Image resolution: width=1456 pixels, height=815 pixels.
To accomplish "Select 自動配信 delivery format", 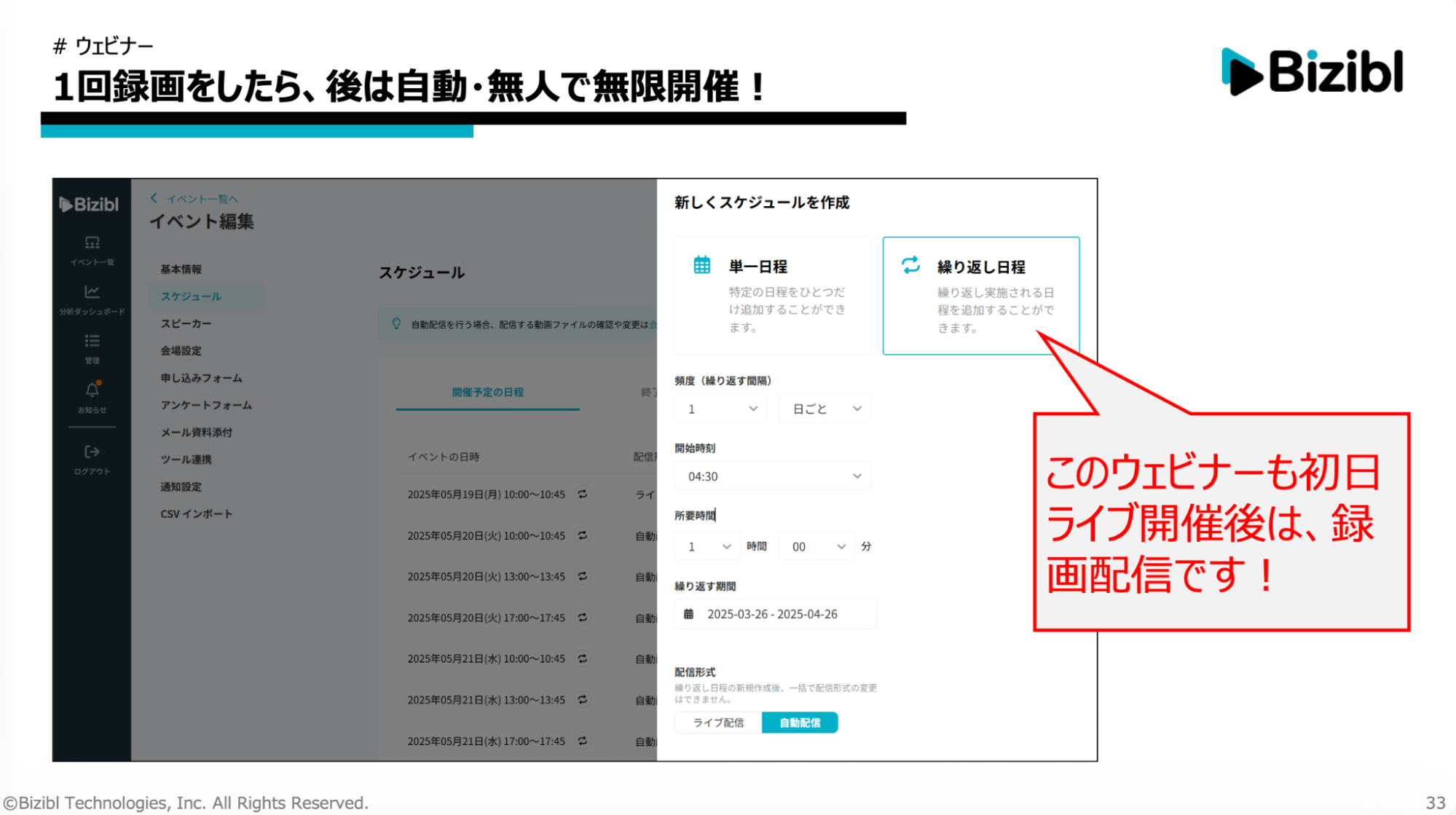I will (800, 723).
